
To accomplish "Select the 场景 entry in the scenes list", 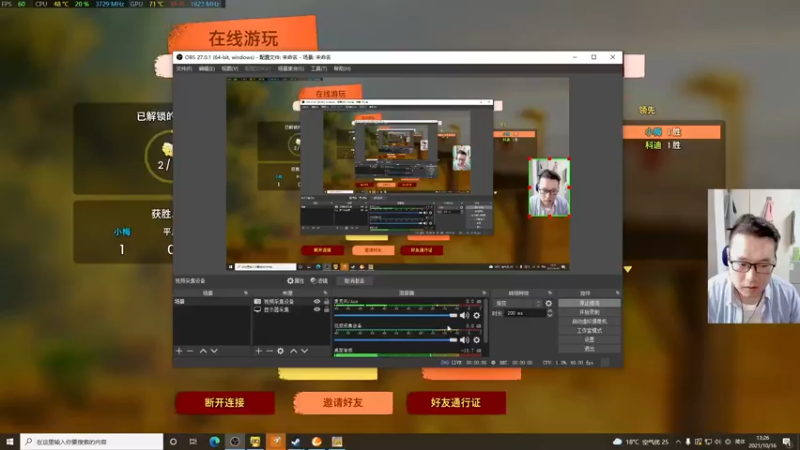I will coord(212,302).
